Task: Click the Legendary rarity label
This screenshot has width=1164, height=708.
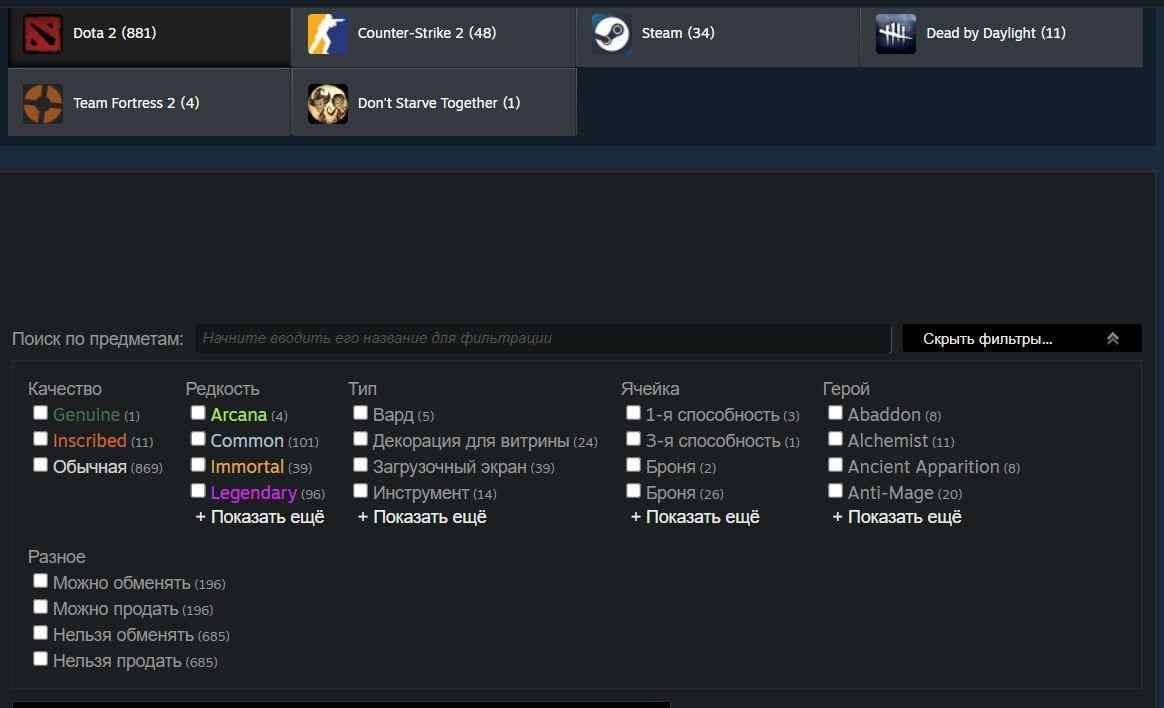Action: (x=253, y=493)
